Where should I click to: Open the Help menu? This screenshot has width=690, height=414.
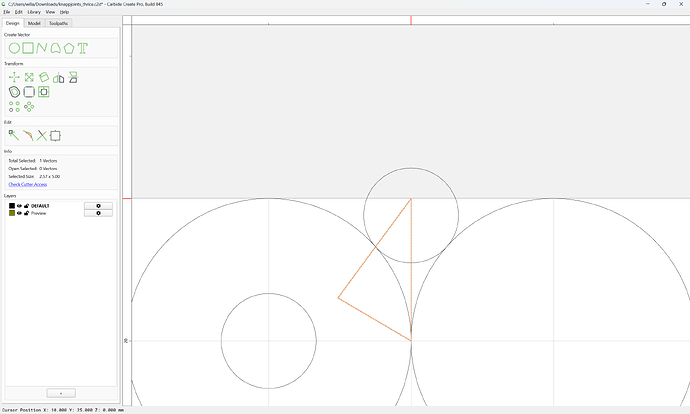(x=64, y=12)
